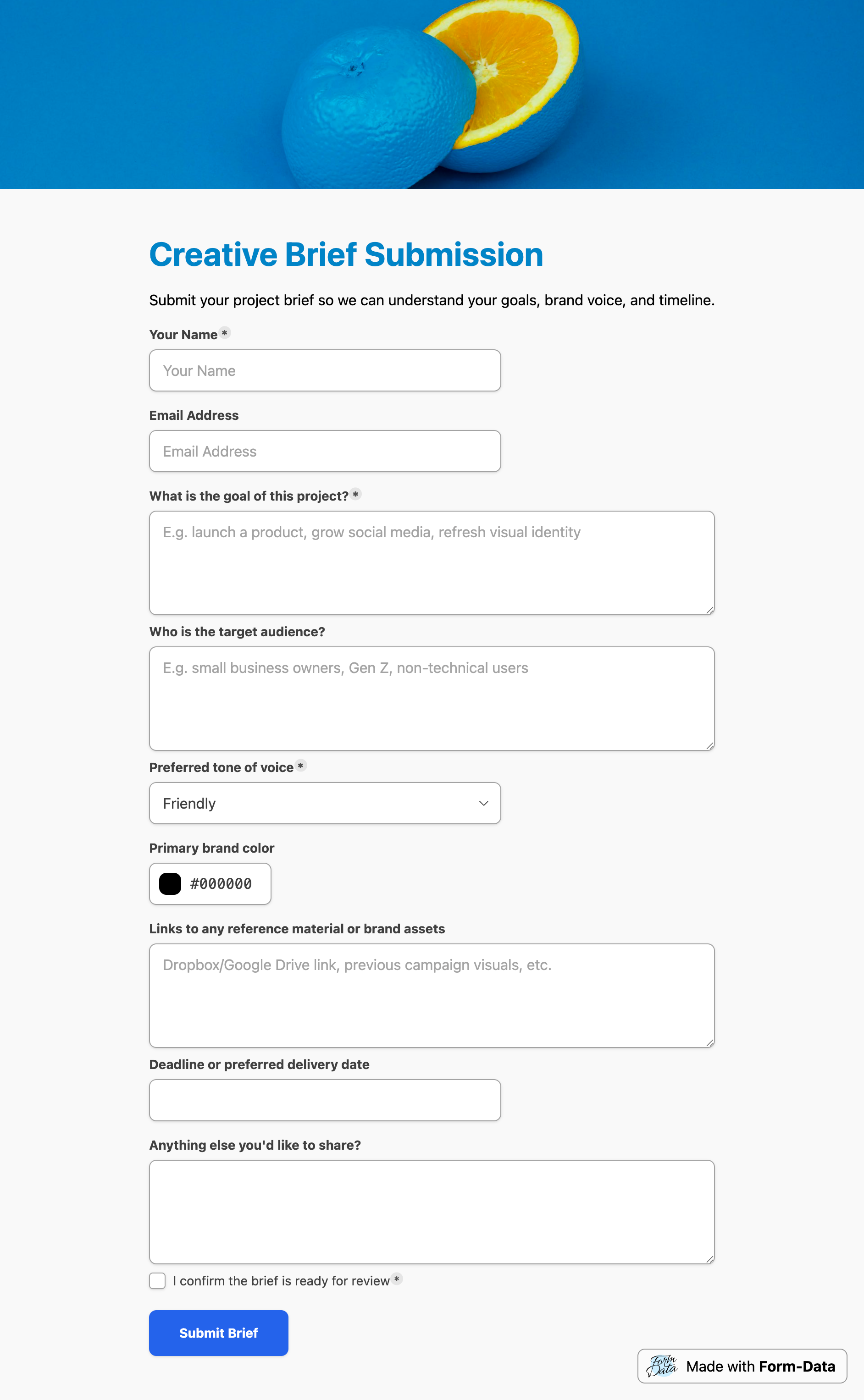Click the #000000 hex code text
Image resolution: width=864 pixels, height=1400 pixels.
[x=221, y=884]
